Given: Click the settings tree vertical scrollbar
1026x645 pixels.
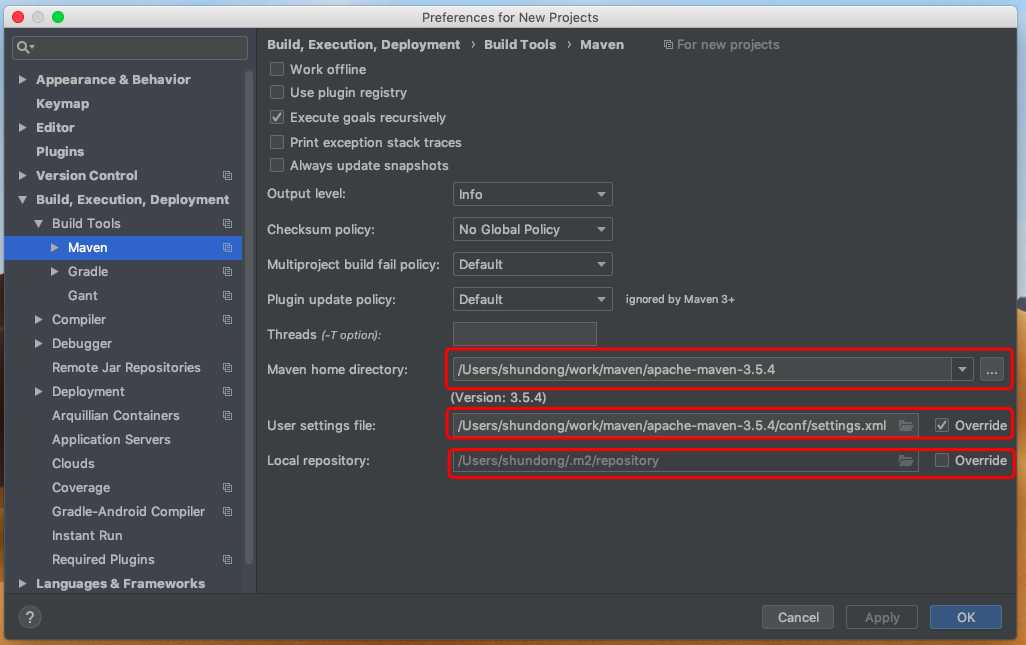Looking at the screenshot, I should [249, 317].
